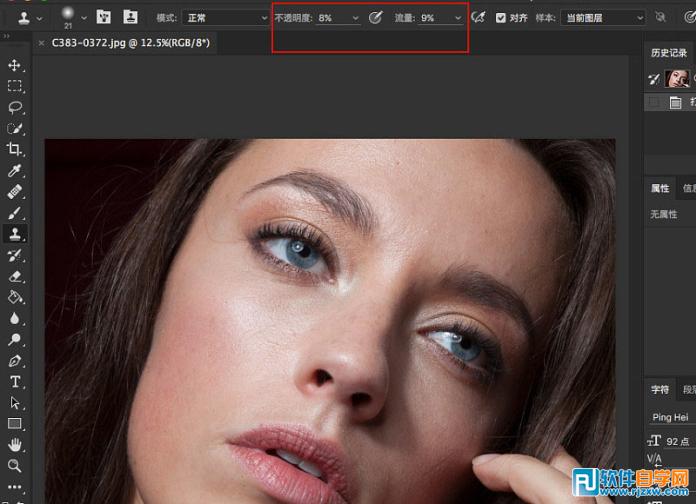This screenshot has height=504, width=696.
Task: Expand the 不透明度 opacity dropdown arrow
Action: pyautogui.click(x=355, y=18)
